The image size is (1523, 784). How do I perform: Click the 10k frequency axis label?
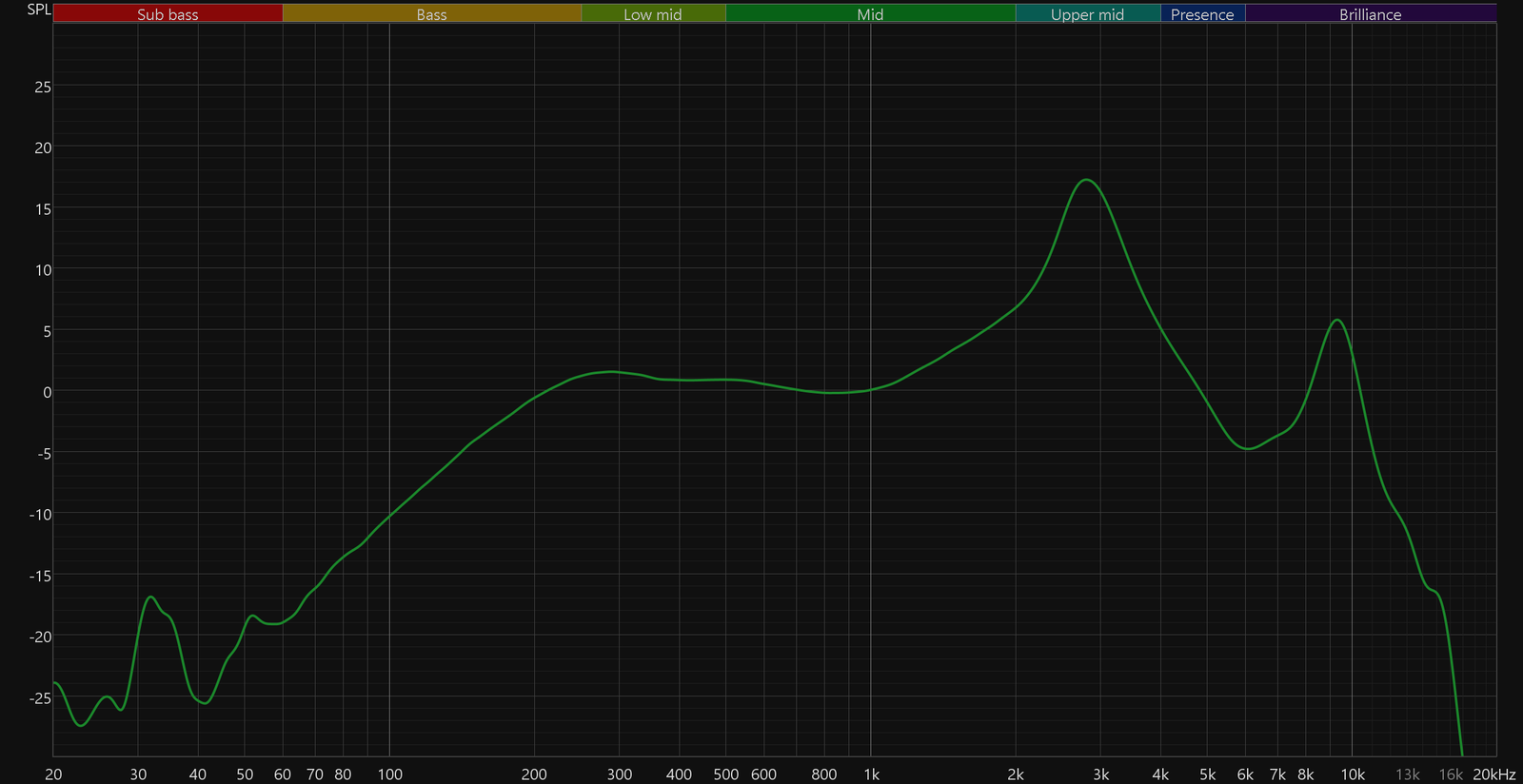[1353, 774]
